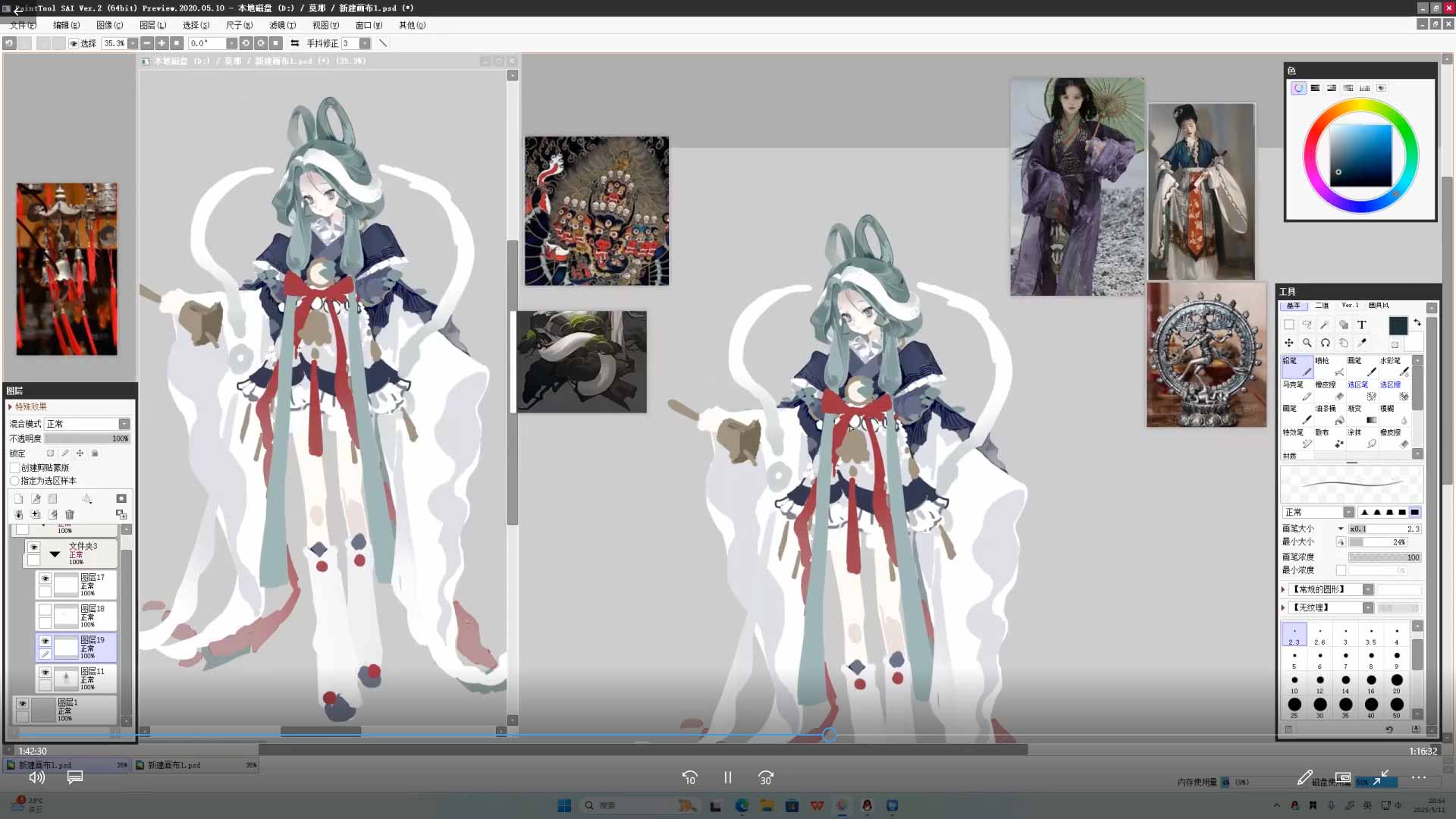The width and height of the screenshot is (1456, 819).
Task: Click the trash icon to delete layer
Action: coord(70,515)
